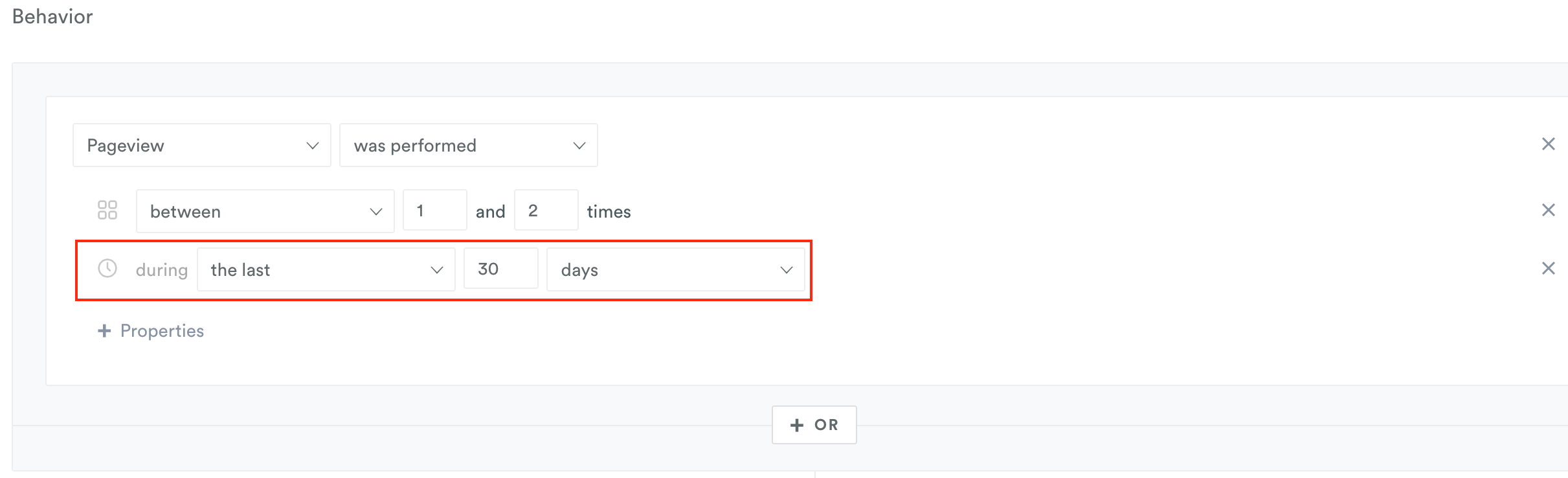The height and width of the screenshot is (478, 1568).
Task: Expand the between operator dropdown
Action: tap(265, 211)
